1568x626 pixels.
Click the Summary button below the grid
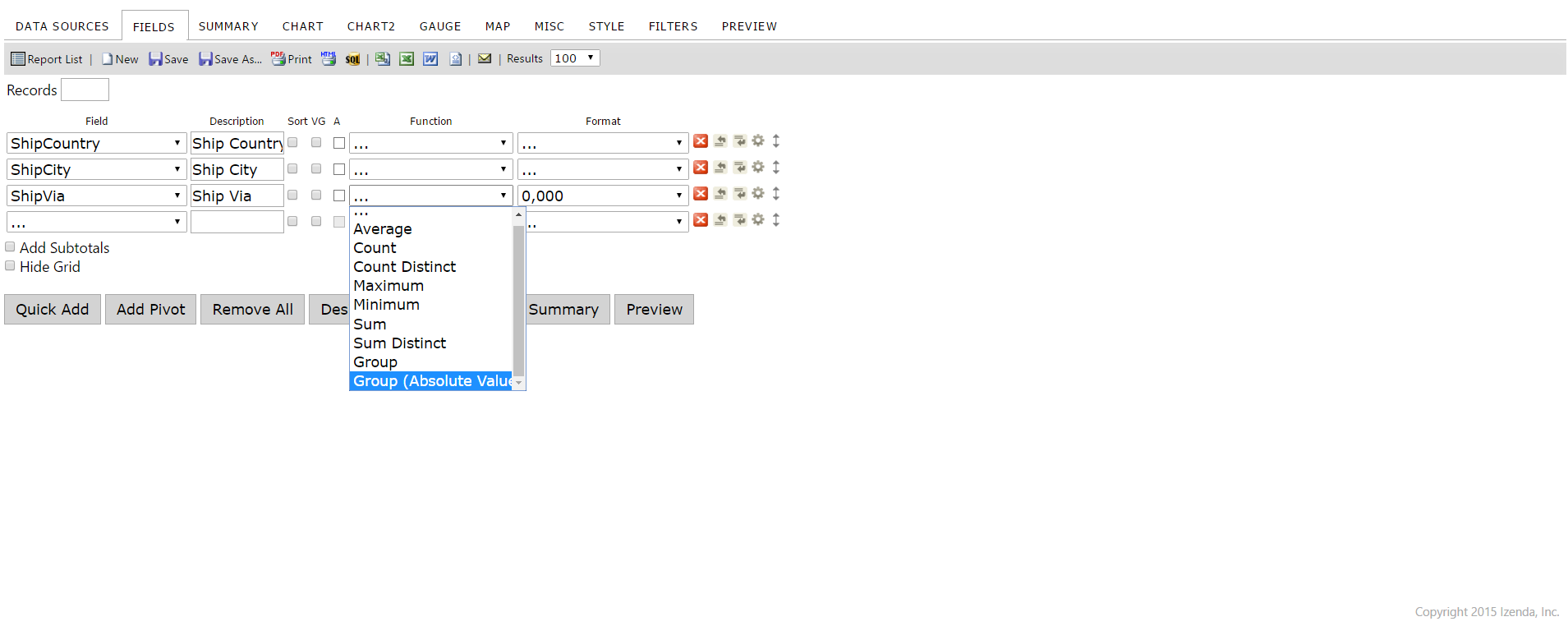point(564,310)
